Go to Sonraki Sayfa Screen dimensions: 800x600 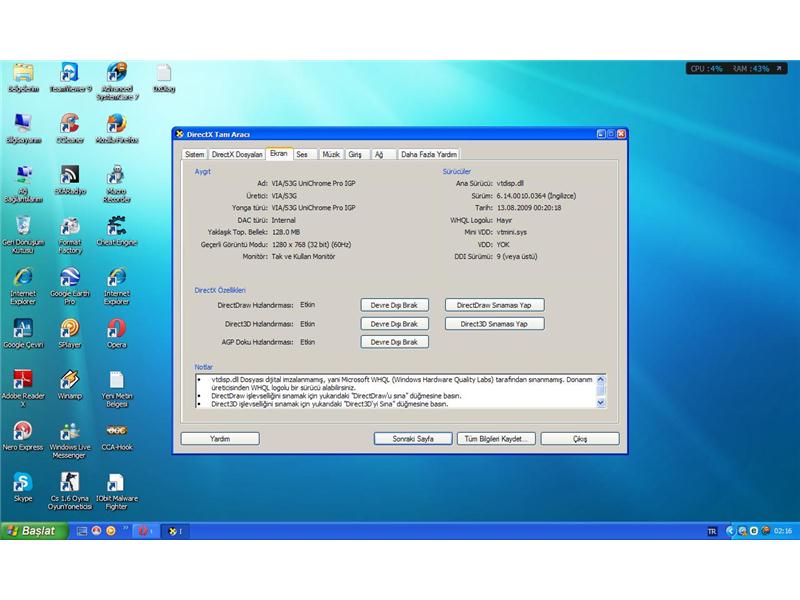click(413, 439)
